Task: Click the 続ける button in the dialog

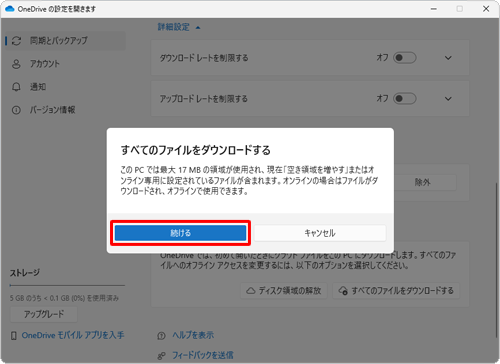Action: point(180,233)
